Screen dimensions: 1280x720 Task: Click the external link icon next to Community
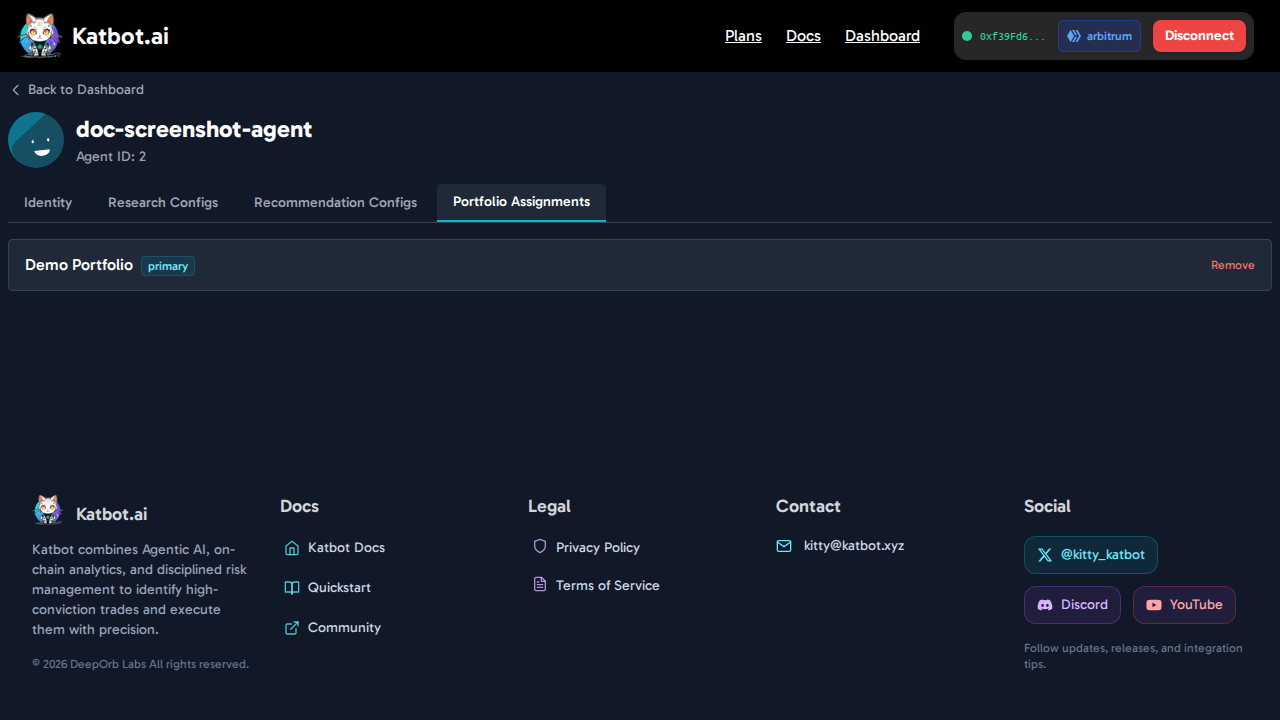[x=292, y=628]
